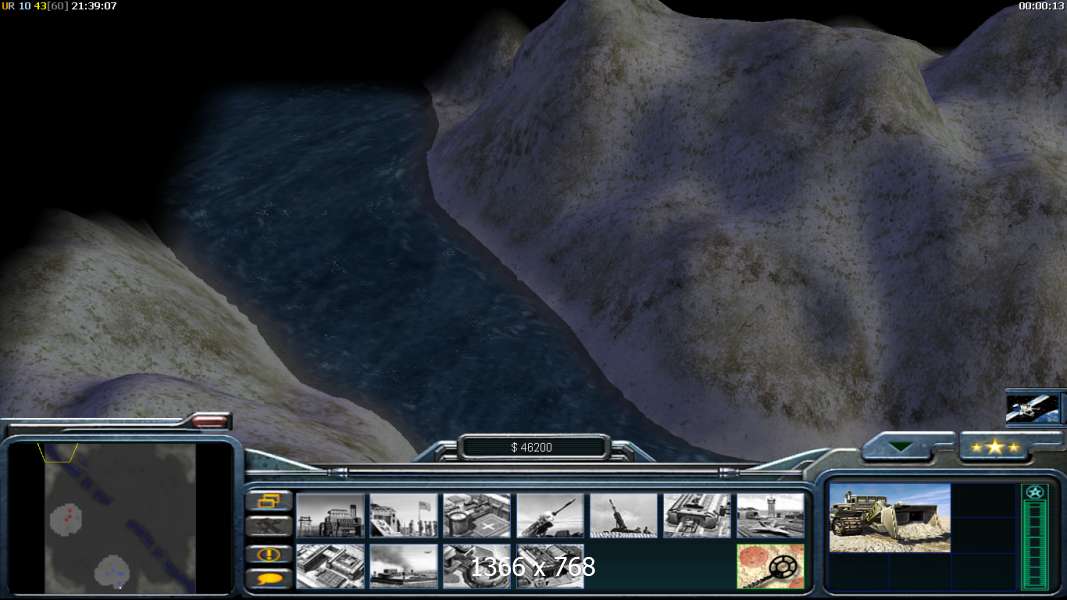Select the first building icon in the build row
Viewport: 1067px width, 600px height.
(330, 516)
